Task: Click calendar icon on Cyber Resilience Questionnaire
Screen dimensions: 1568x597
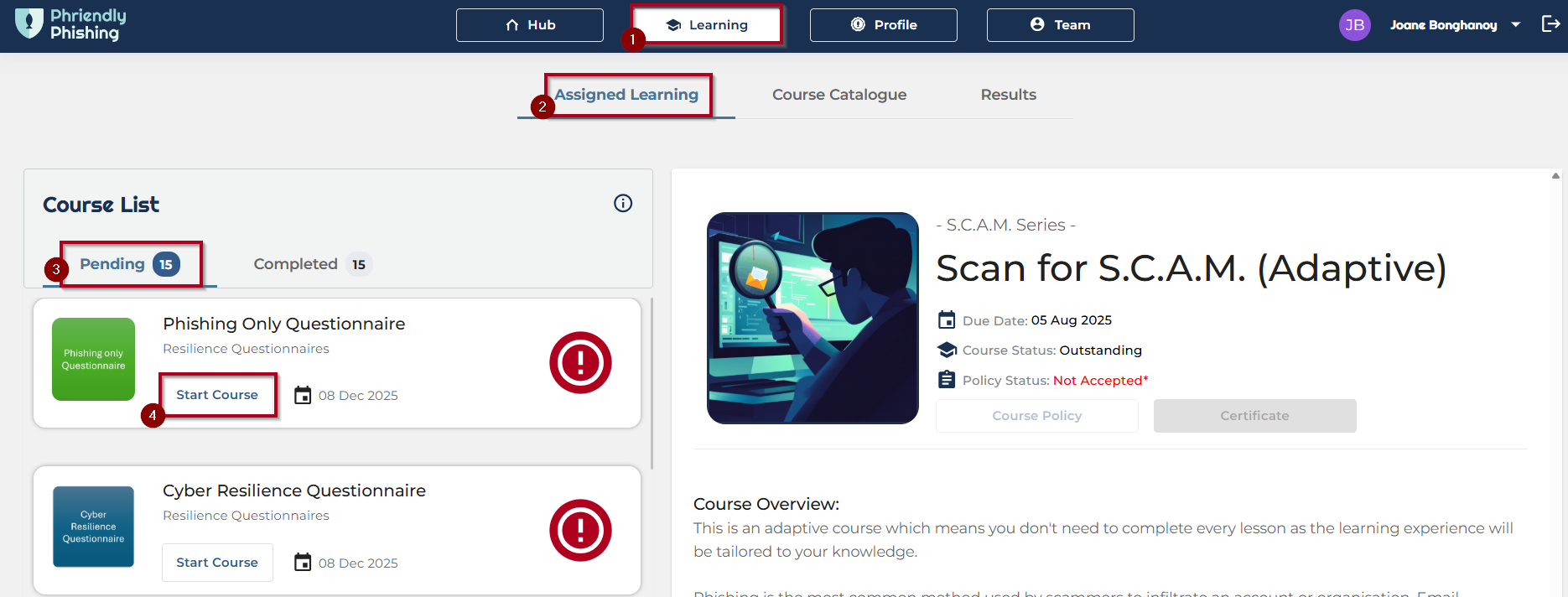Action: pos(303,563)
